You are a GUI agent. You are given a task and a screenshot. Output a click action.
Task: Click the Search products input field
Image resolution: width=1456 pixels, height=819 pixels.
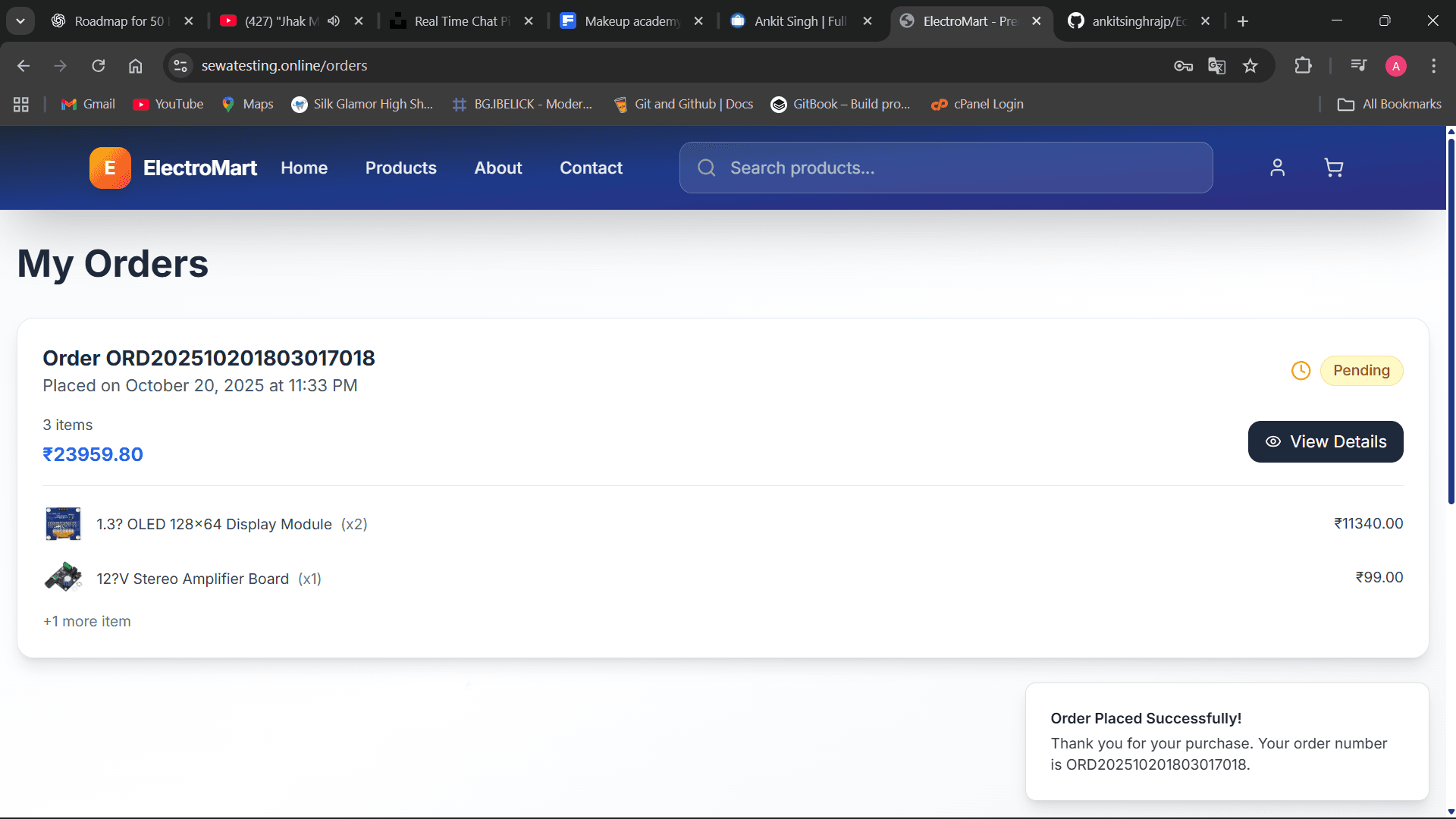955,168
